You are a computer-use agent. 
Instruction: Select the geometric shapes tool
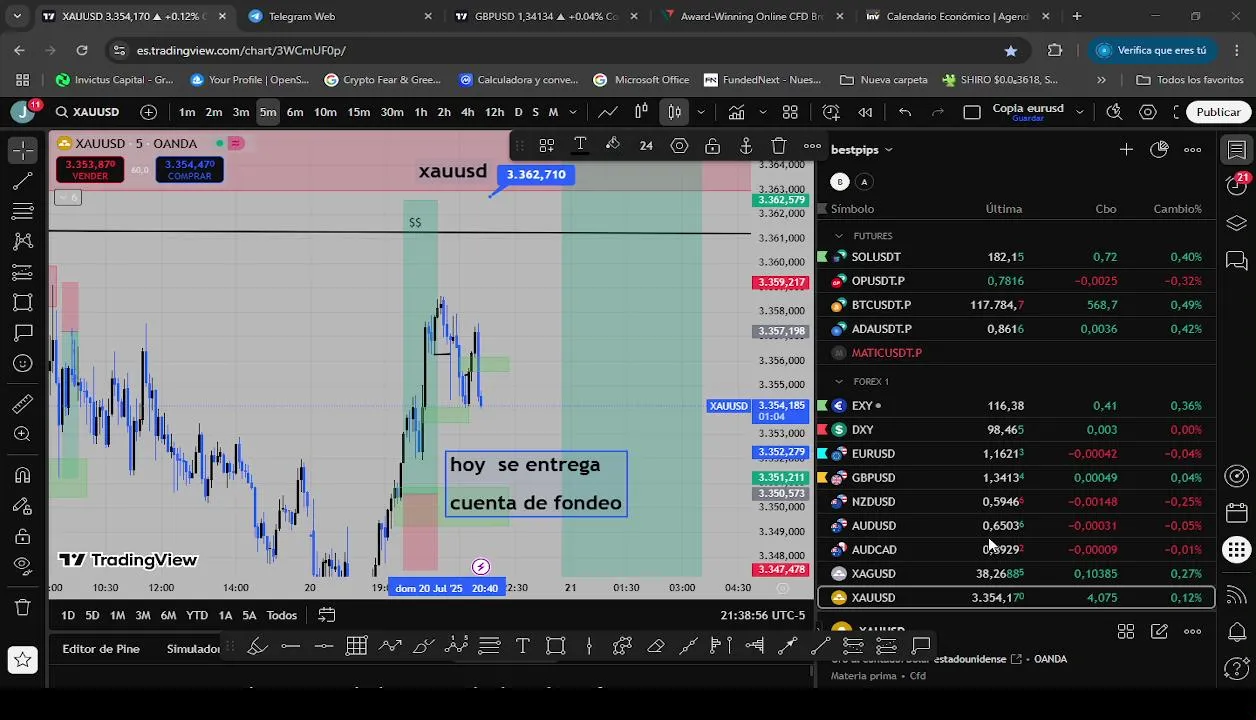[23, 302]
